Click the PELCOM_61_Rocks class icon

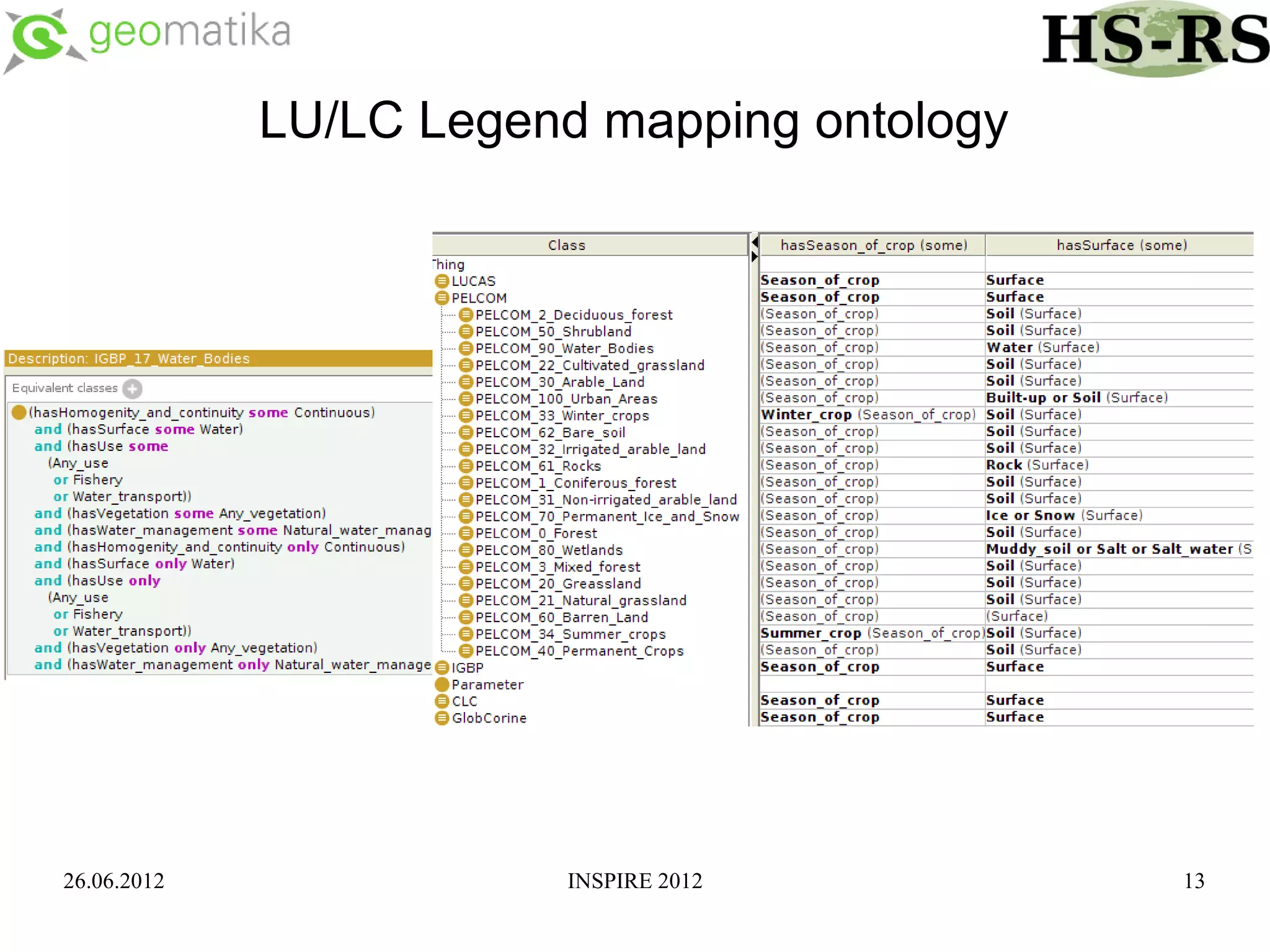[466, 466]
